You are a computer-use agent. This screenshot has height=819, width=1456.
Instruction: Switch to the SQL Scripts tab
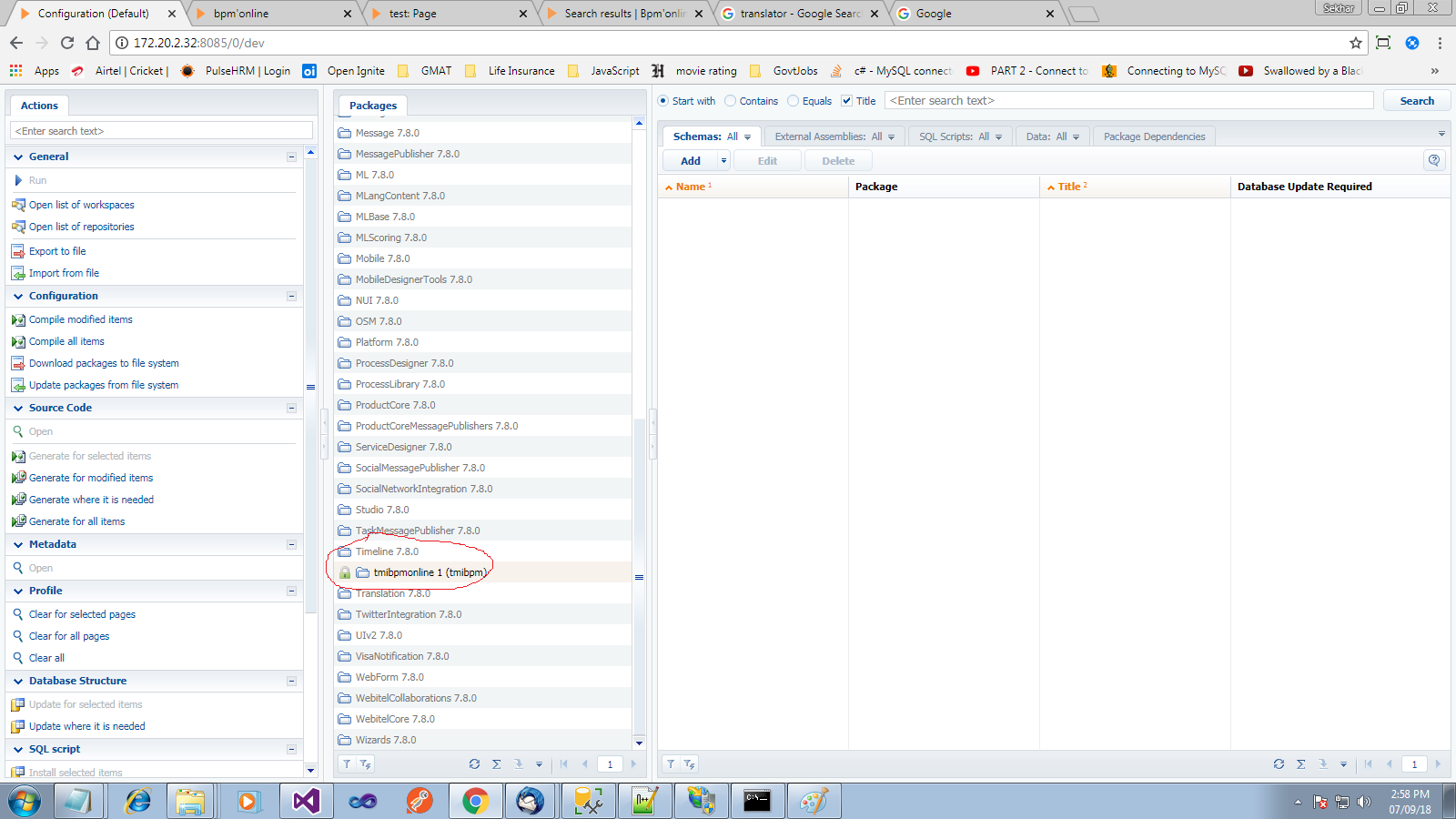tap(960, 136)
